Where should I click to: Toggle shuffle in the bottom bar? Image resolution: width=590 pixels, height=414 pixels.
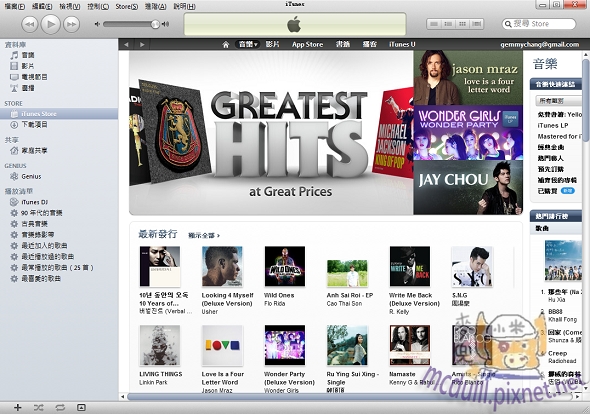(38, 407)
